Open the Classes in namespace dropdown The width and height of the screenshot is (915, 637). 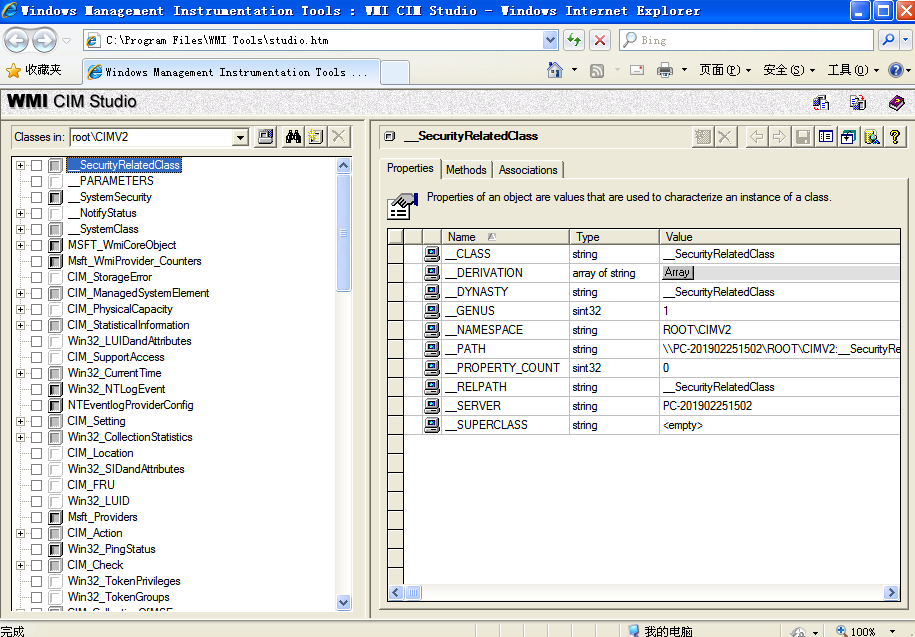tap(240, 138)
